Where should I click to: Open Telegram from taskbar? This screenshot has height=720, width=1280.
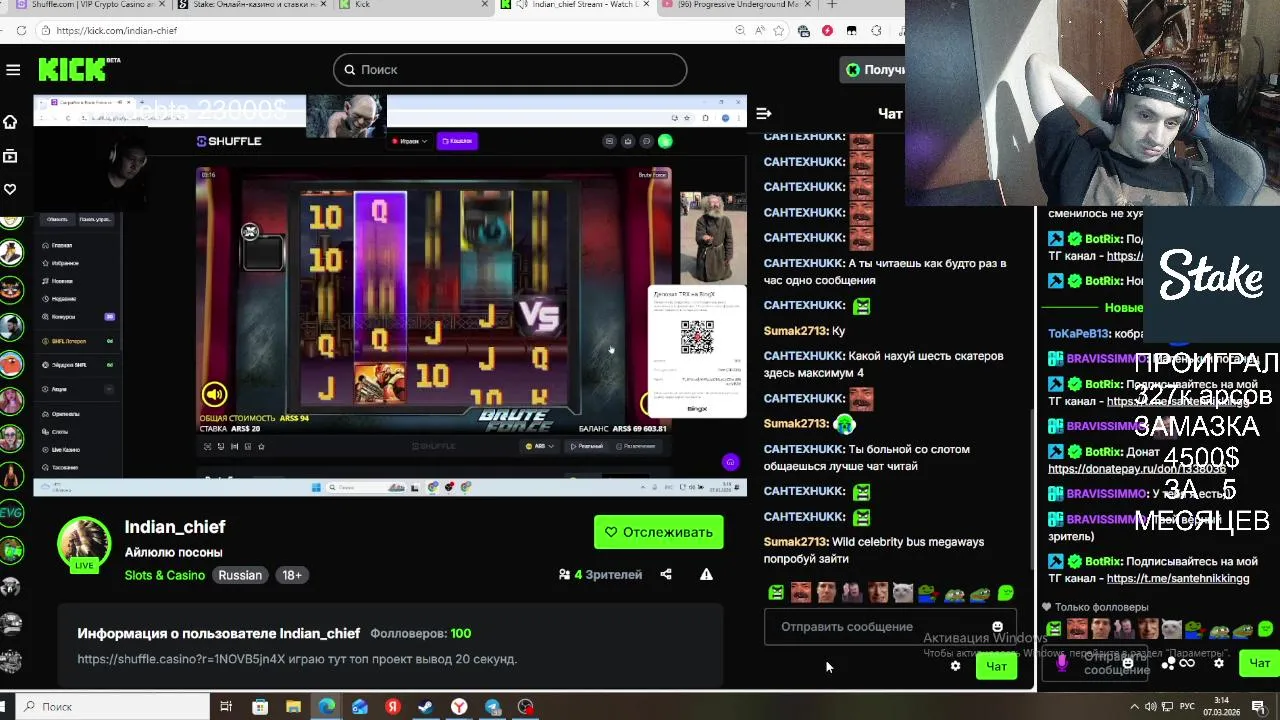click(492, 707)
